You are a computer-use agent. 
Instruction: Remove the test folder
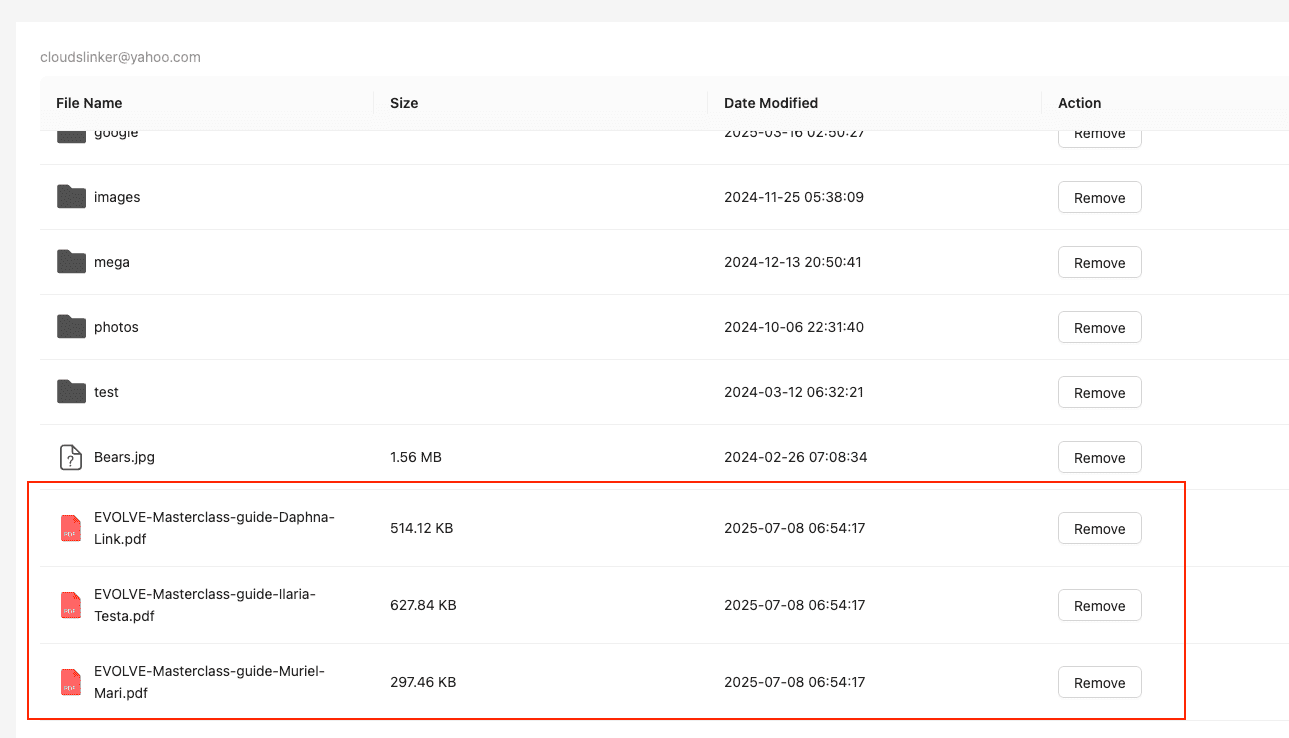tap(1100, 393)
